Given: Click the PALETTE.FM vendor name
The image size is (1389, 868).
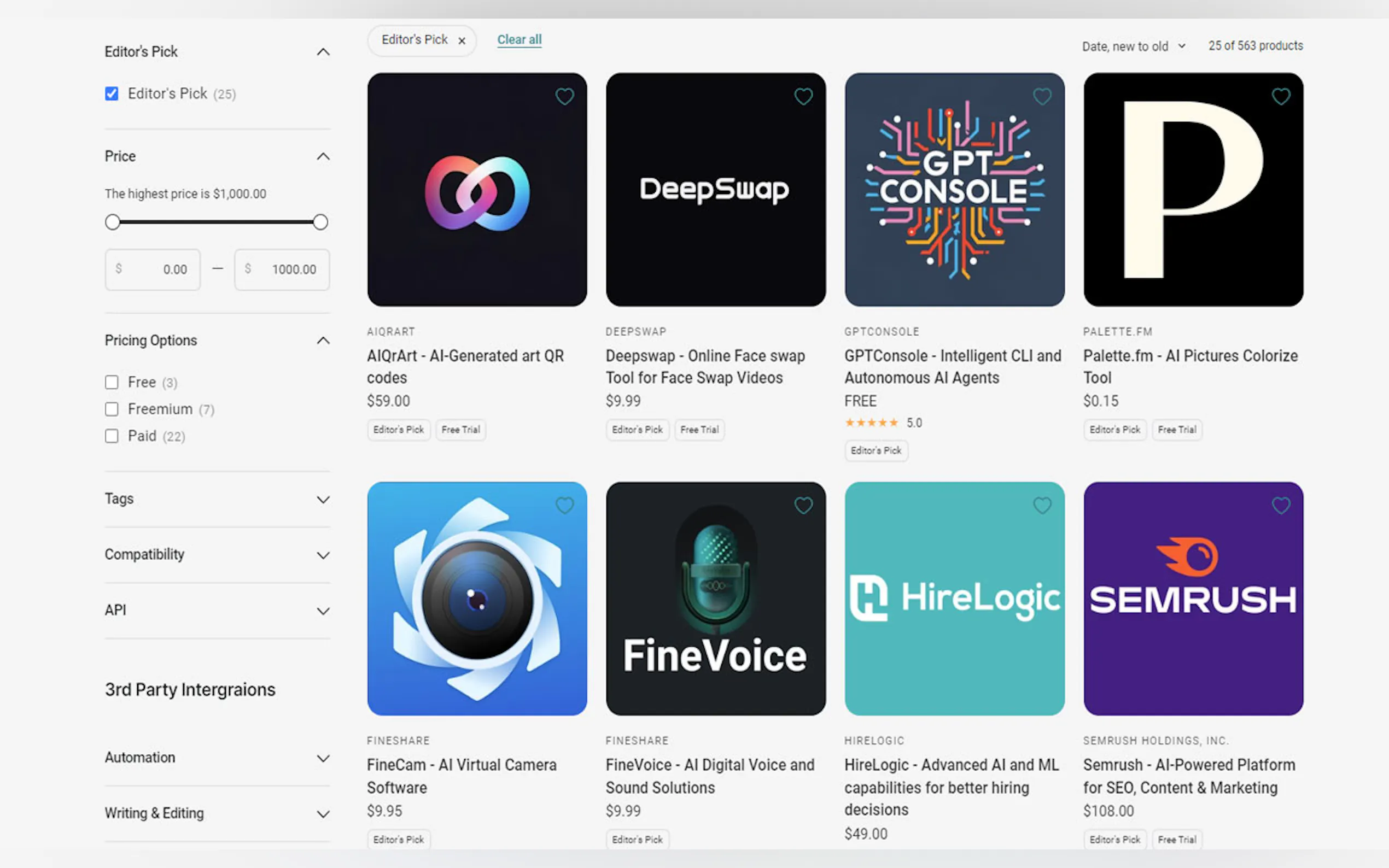Looking at the screenshot, I should pyautogui.click(x=1117, y=332).
